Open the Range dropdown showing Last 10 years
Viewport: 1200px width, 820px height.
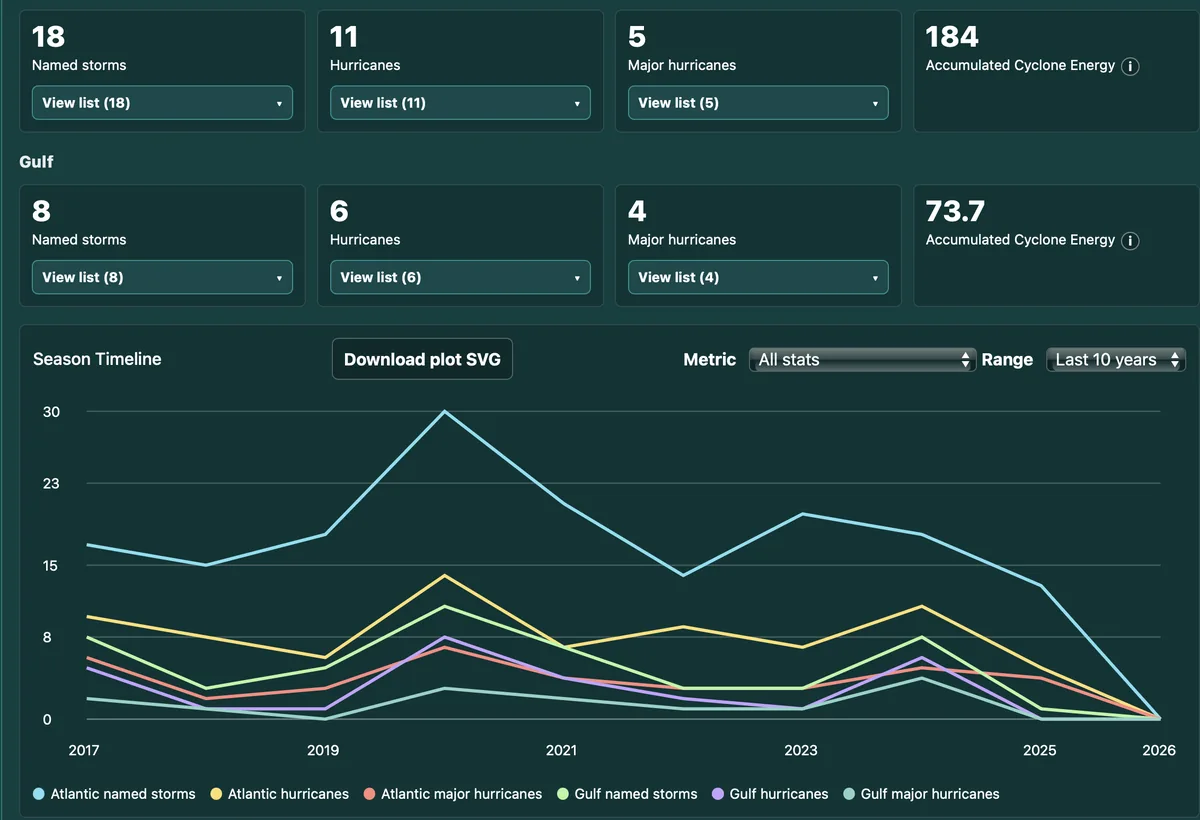tap(1116, 360)
